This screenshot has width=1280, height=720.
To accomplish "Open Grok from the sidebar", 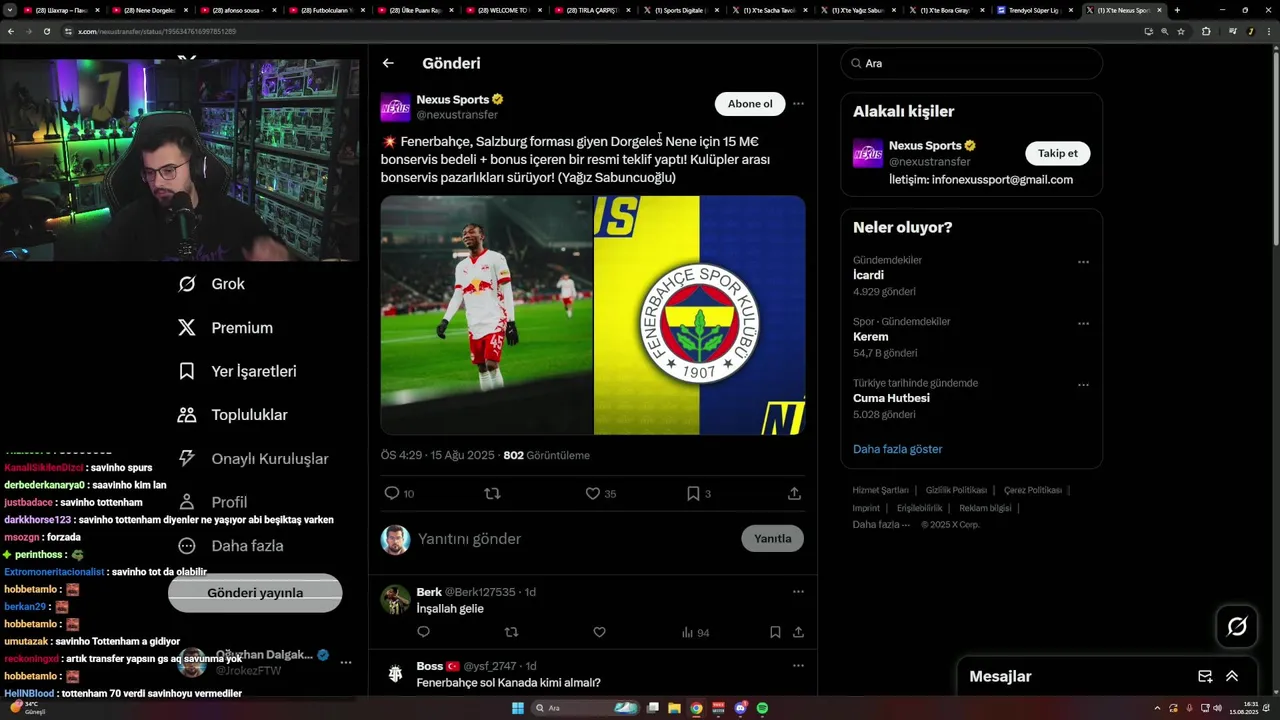I will tap(211, 284).
